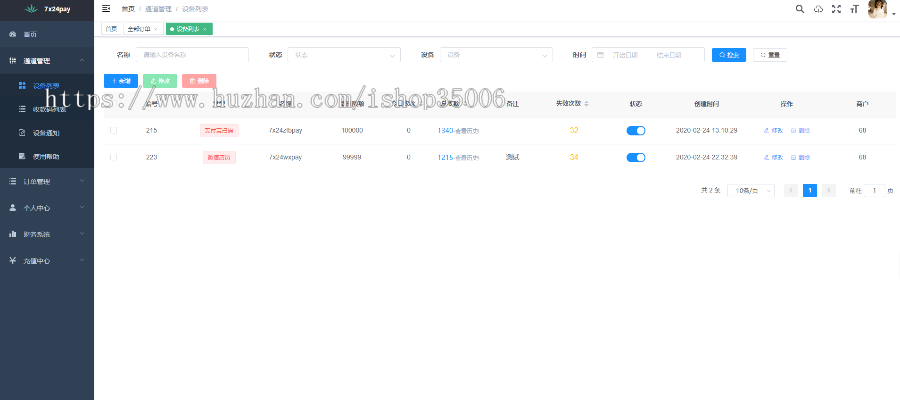This screenshot has width=900, height=400.
Task: Click the go-to-page number input
Action: (875, 191)
